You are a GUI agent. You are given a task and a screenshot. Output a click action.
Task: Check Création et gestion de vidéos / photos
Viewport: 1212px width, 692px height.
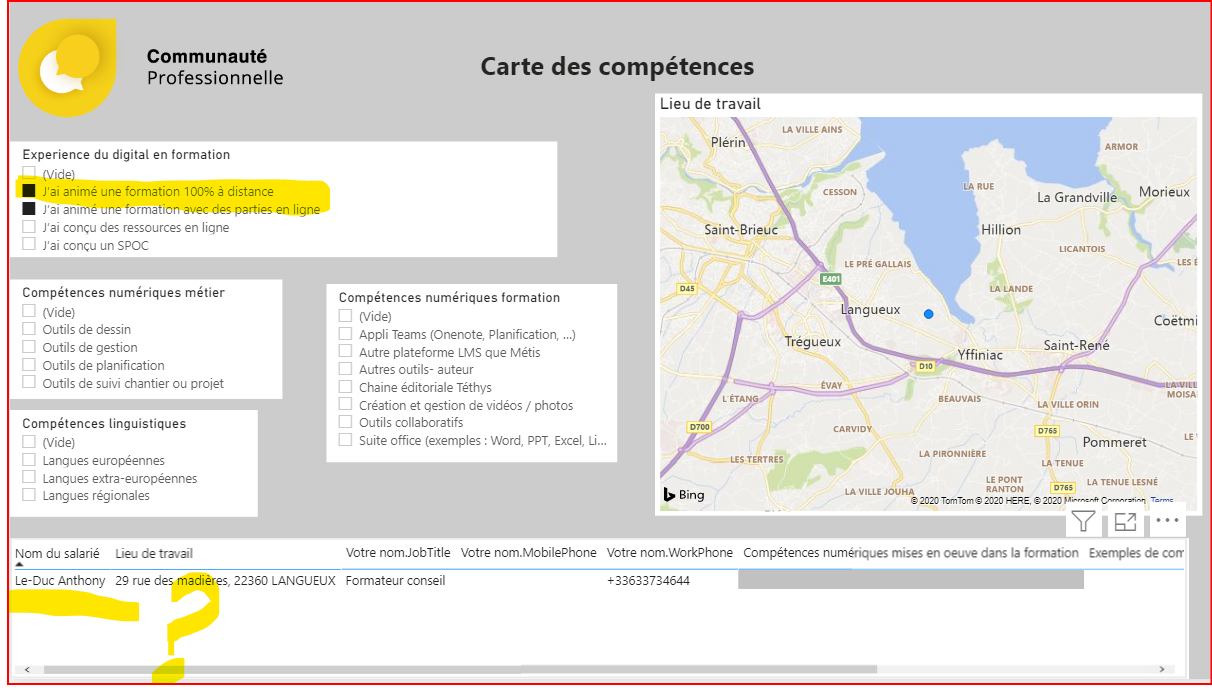coord(345,405)
